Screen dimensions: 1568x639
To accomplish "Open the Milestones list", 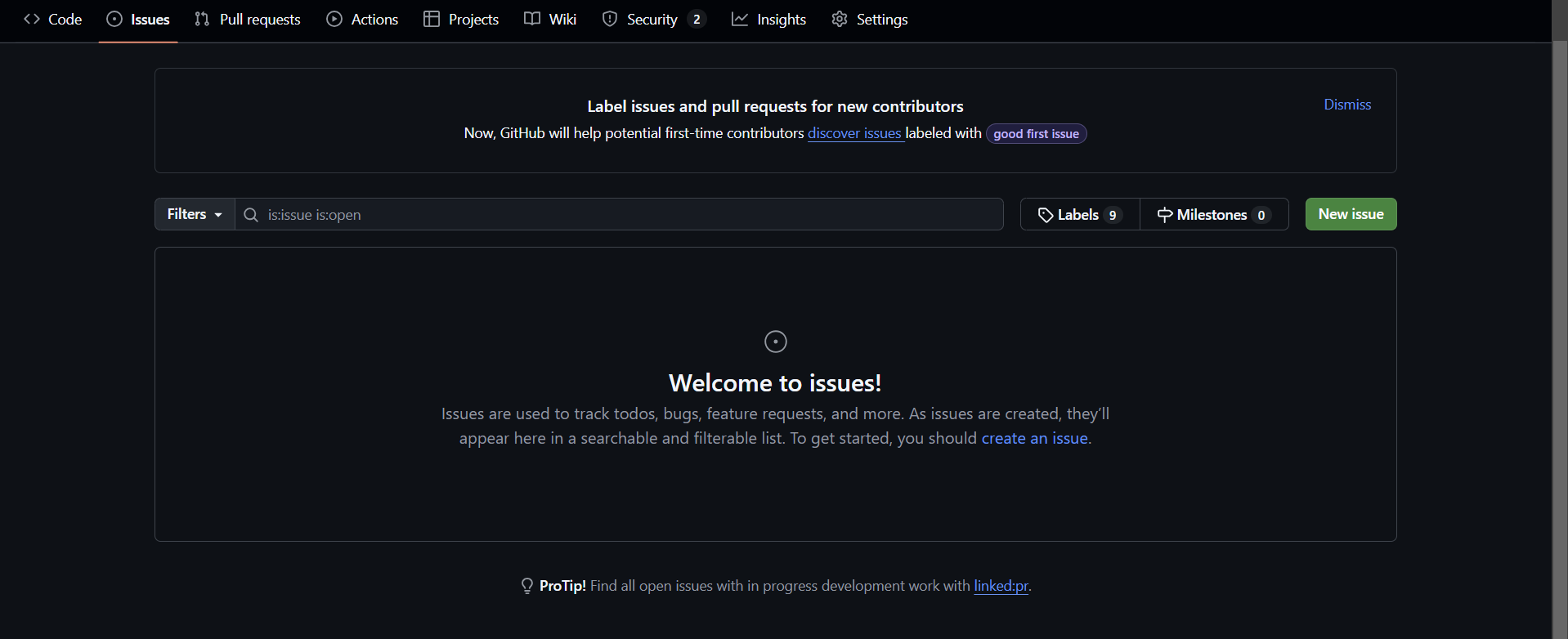I will click(x=1214, y=214).
